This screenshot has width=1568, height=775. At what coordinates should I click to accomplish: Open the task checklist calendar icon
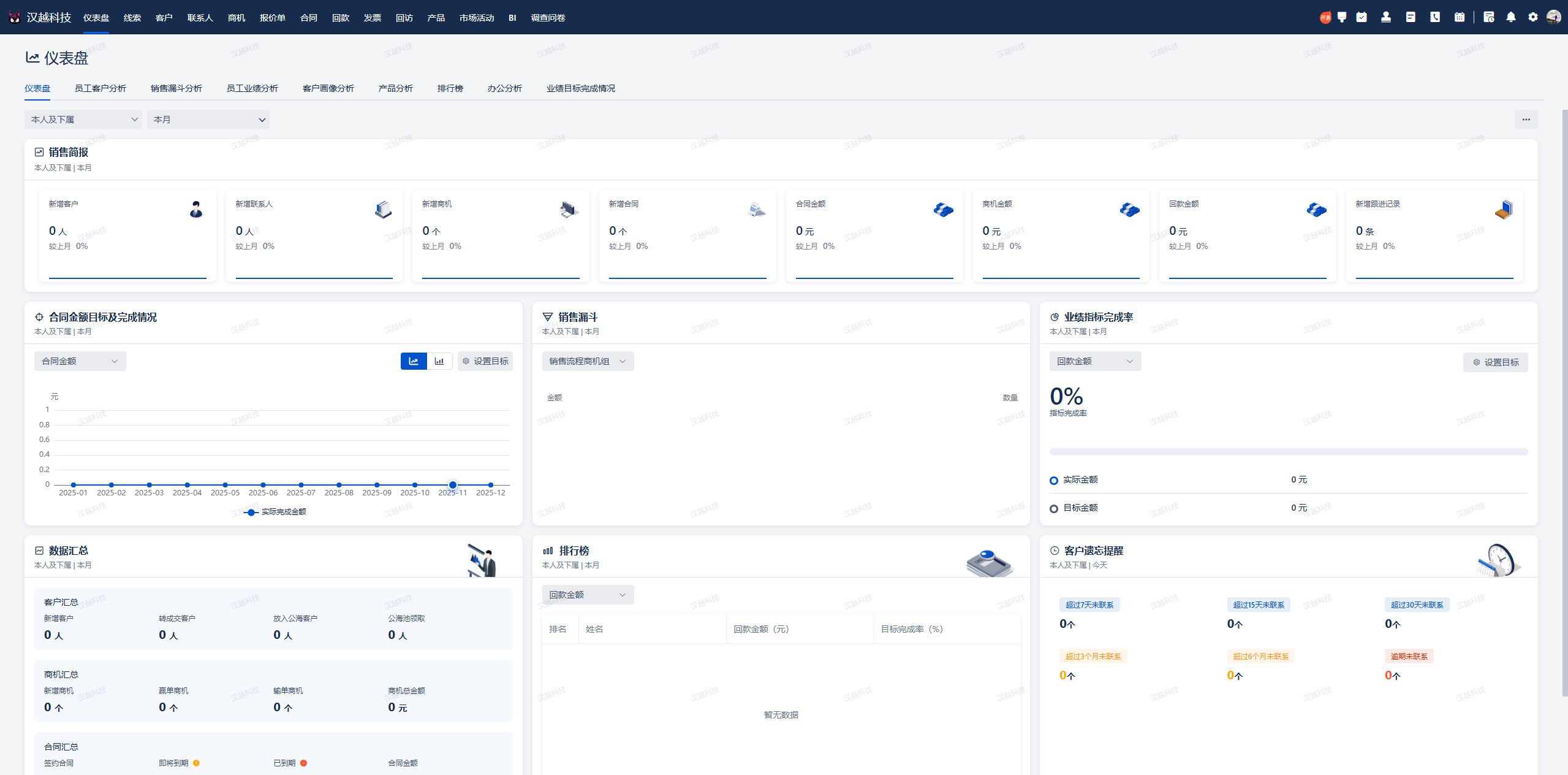[1362, 17]
